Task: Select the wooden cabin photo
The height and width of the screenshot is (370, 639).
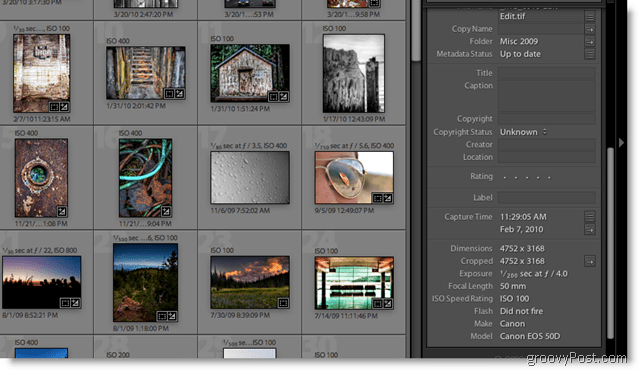Action: [250, 73]
